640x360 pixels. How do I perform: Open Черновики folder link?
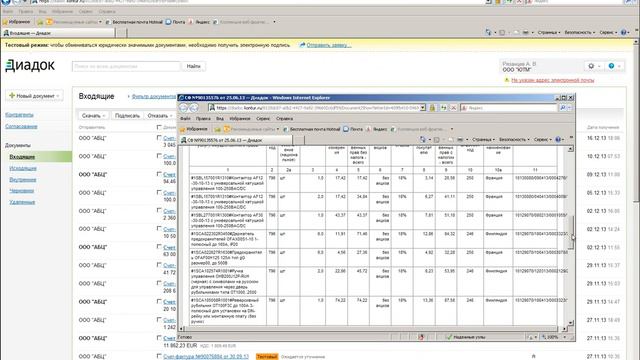(22, 191)
